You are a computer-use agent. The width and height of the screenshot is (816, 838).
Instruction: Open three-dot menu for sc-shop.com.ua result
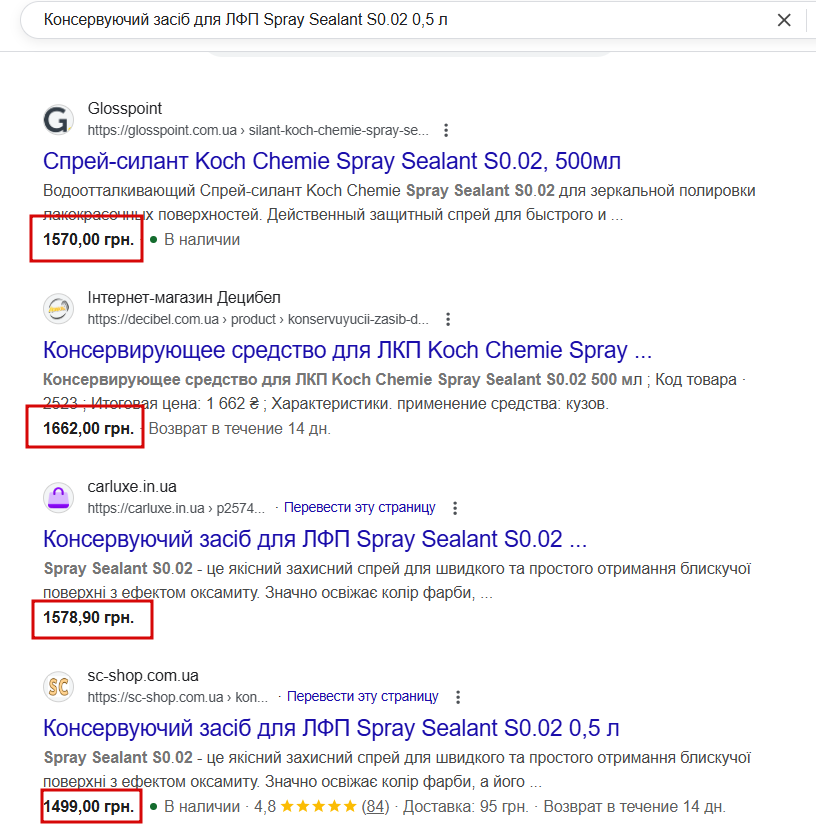click(x=457, y=697)
